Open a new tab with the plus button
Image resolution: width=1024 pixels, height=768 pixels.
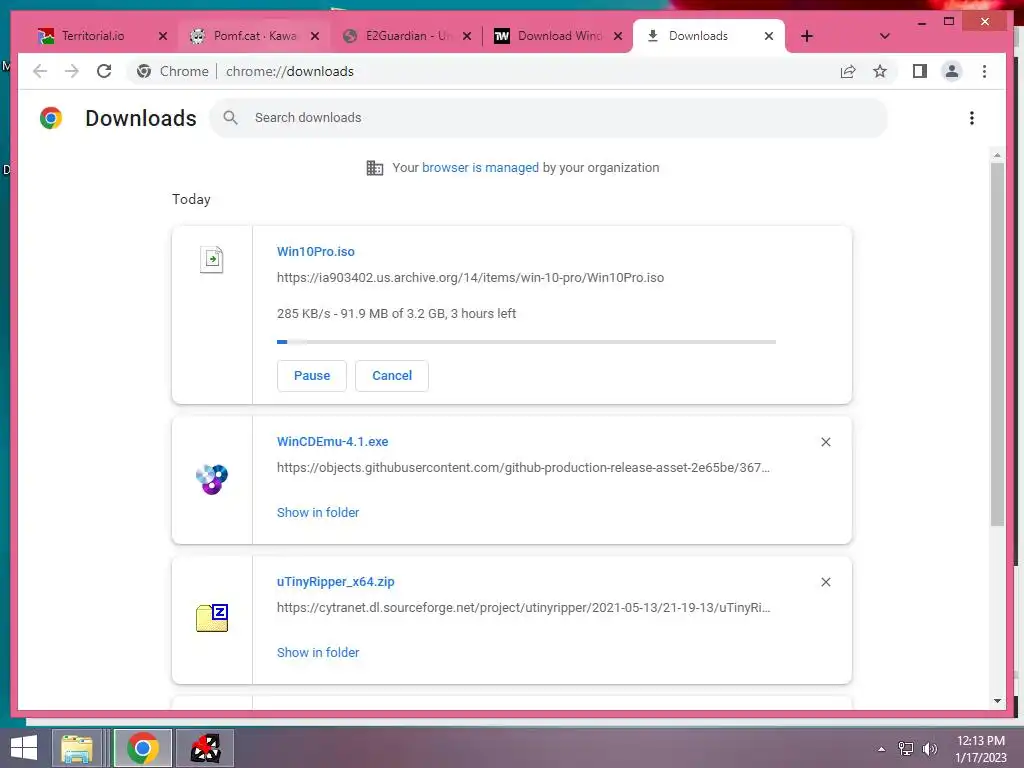(x=807, y=36)
